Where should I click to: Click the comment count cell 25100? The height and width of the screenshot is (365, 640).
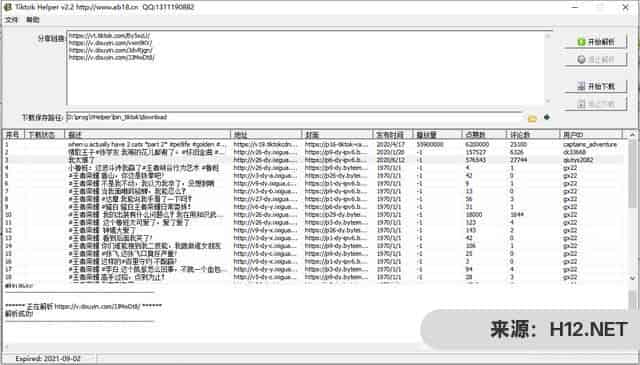point(518,145)
